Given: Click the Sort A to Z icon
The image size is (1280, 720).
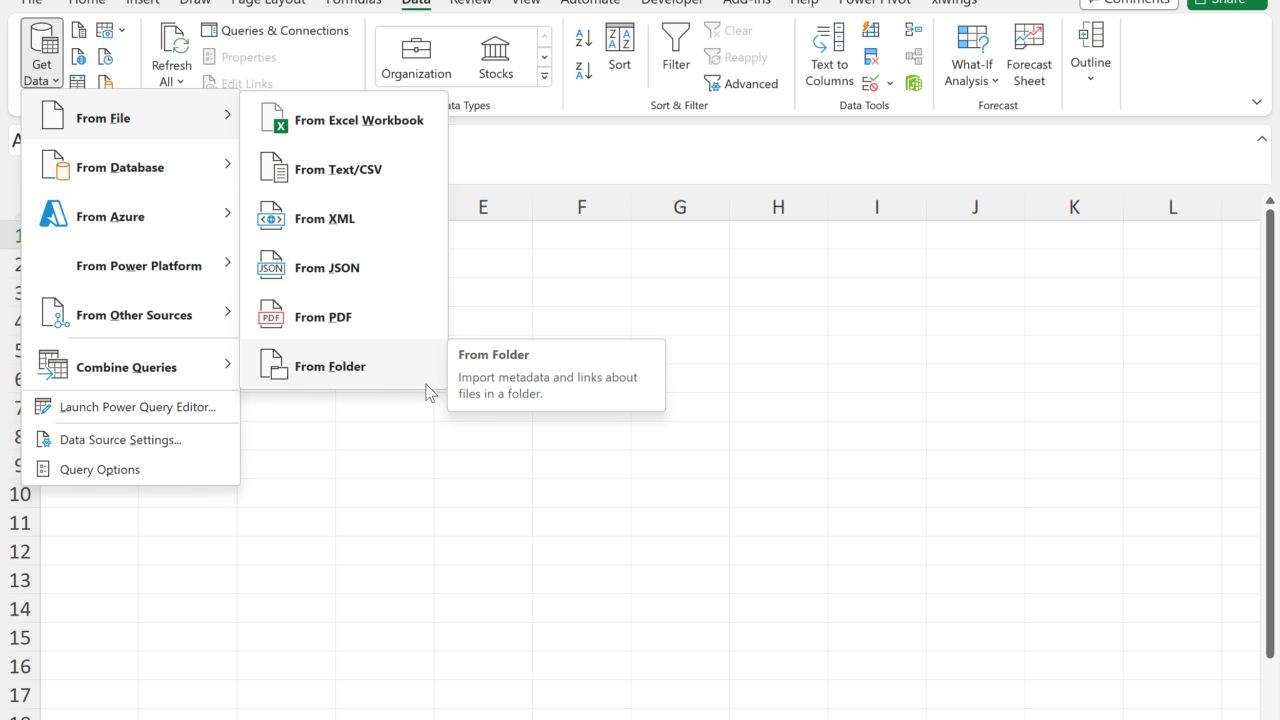Looking at the screenshot, I should pyautogui.click(x=584, y=39).
